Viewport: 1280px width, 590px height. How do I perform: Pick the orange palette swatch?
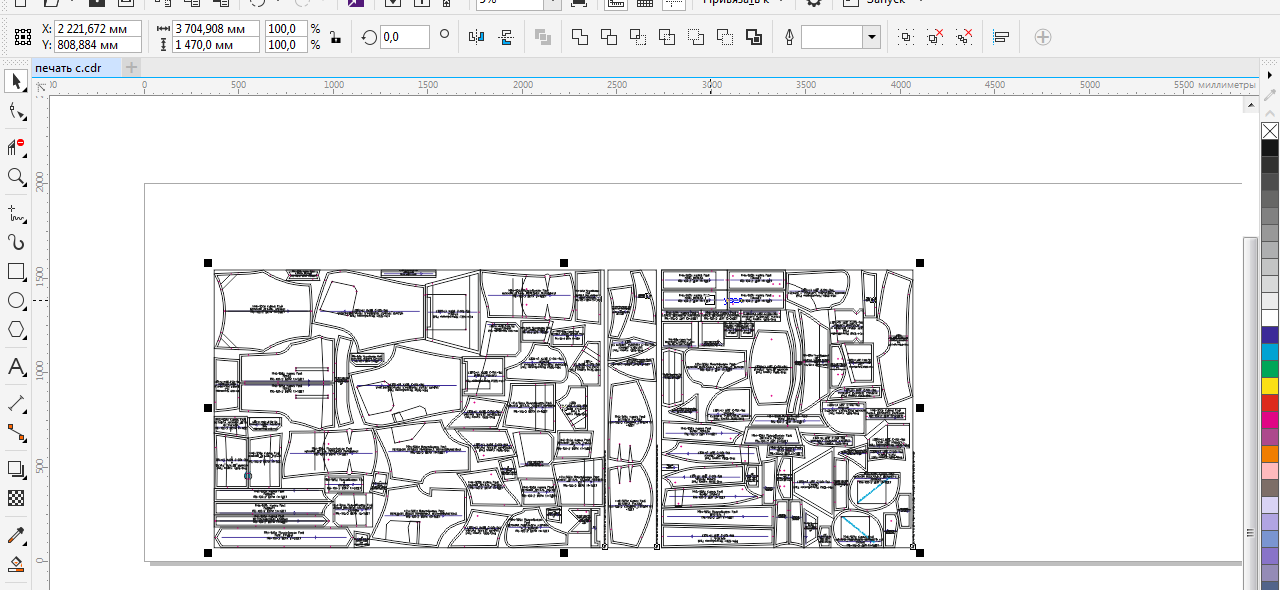point(1270,453)
